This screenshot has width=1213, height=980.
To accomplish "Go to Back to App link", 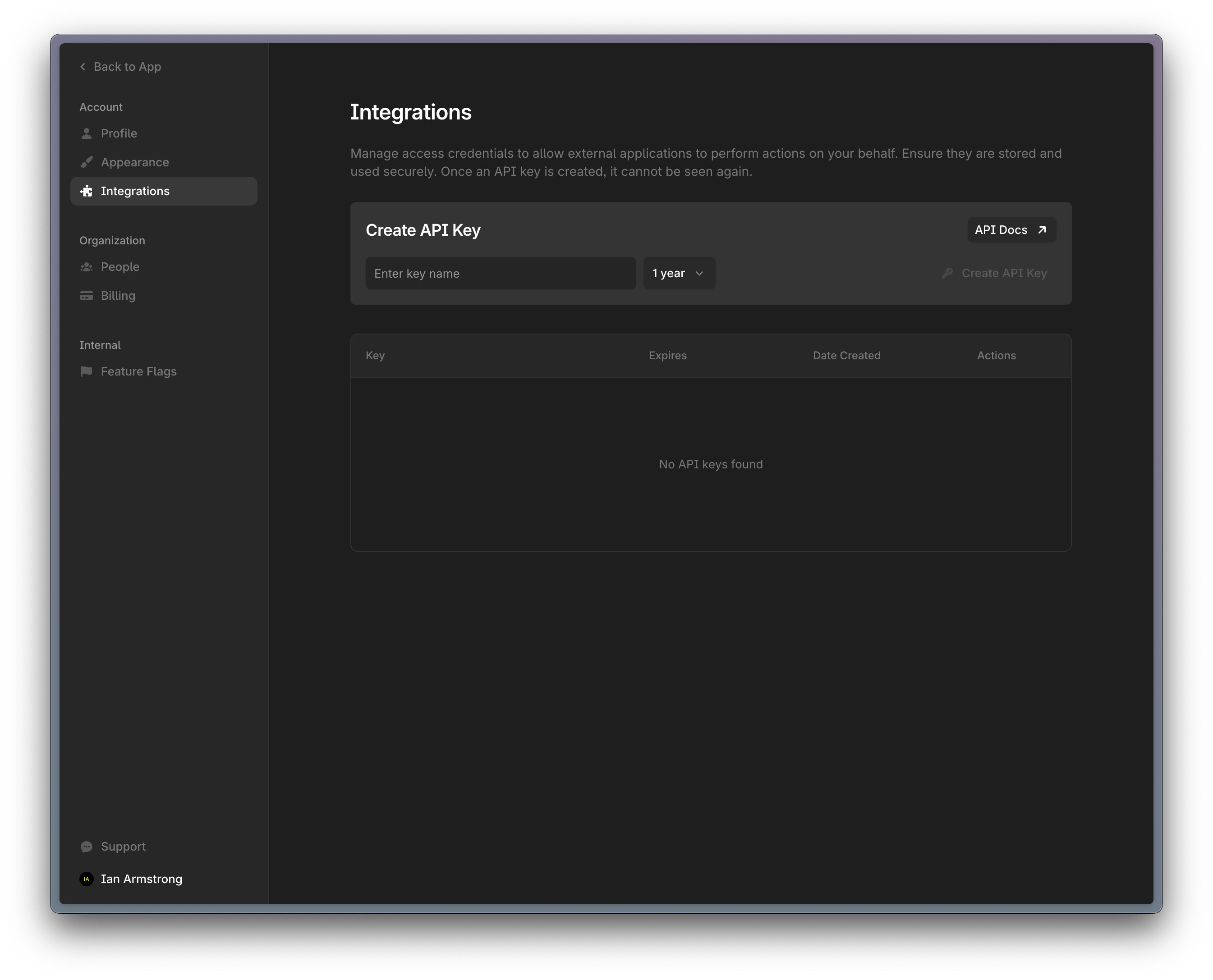I will (120, 67).
